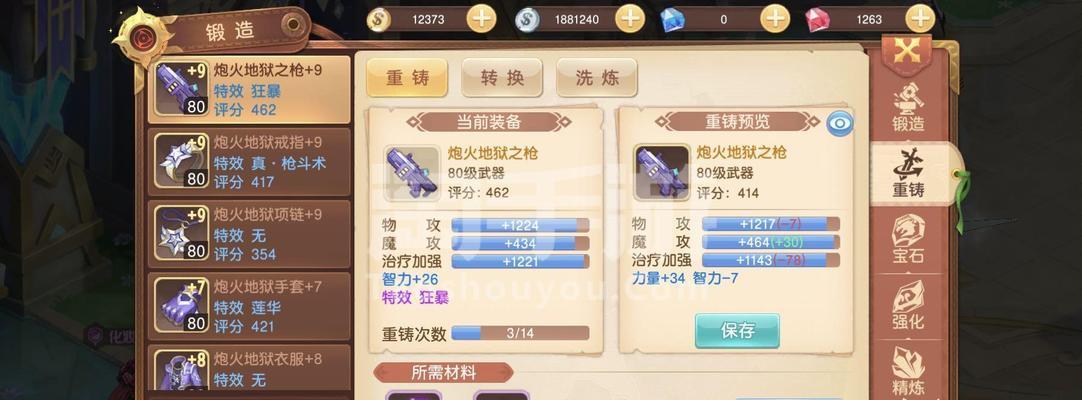
Task: Switch to the 转换 tab
Action: point(502,78)
